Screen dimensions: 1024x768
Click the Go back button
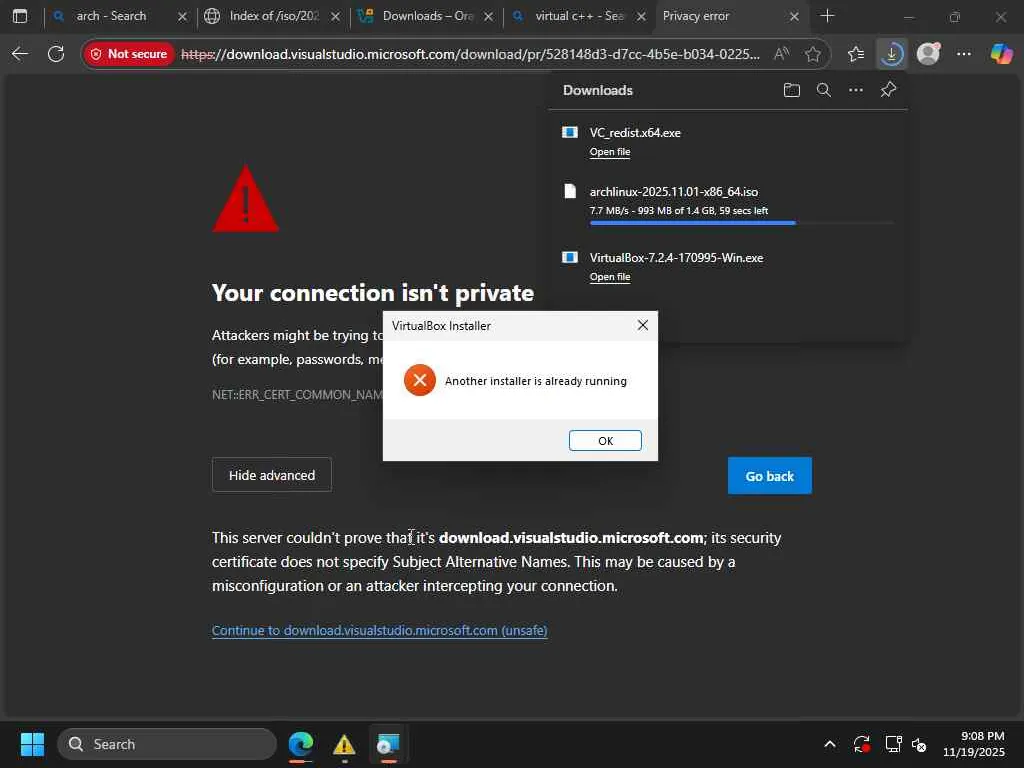[769, 476]
